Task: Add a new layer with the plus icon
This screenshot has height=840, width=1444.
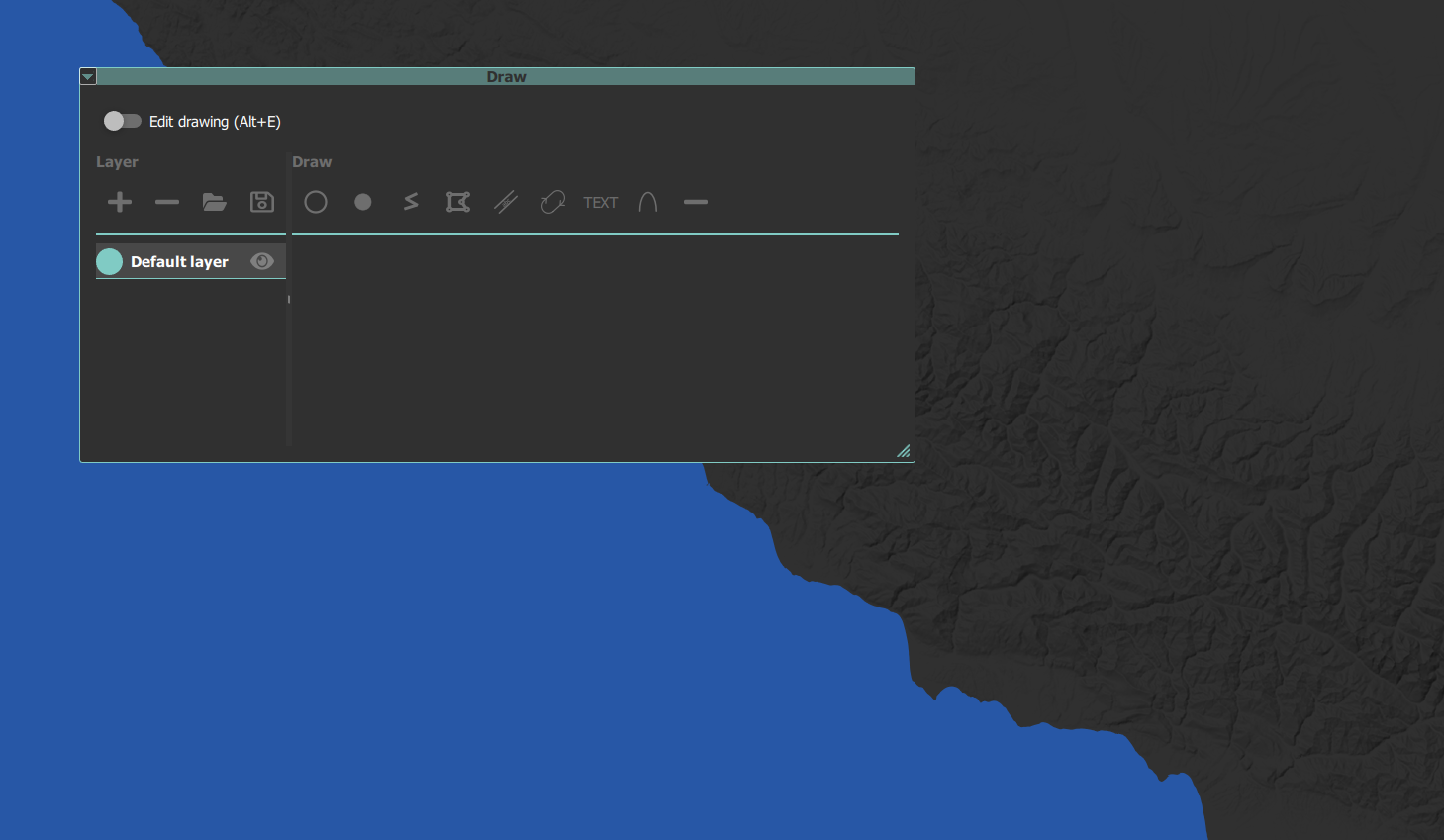Action: pos(120,202)
